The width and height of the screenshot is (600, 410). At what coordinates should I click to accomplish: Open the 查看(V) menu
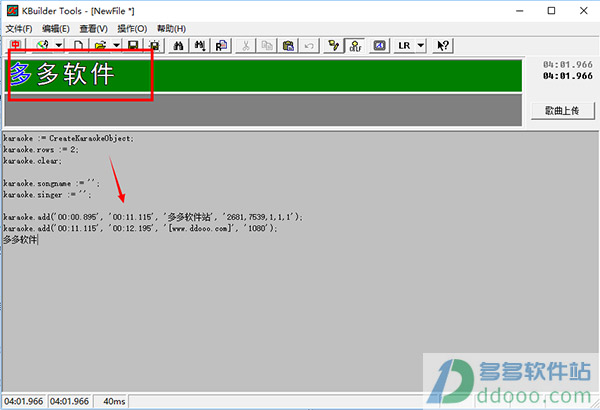tap(93, 29)
